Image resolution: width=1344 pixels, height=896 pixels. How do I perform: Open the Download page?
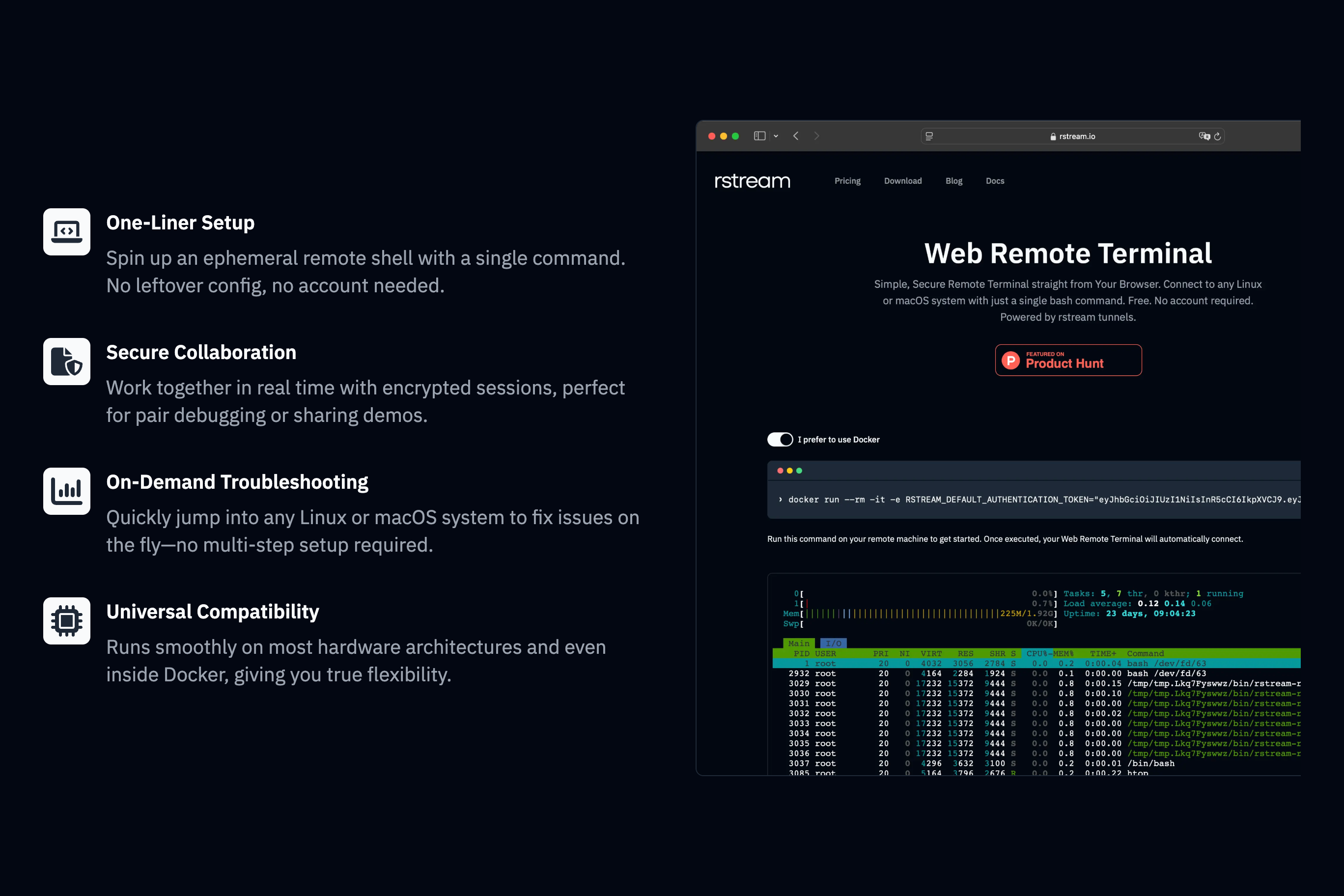pos(903,181)
